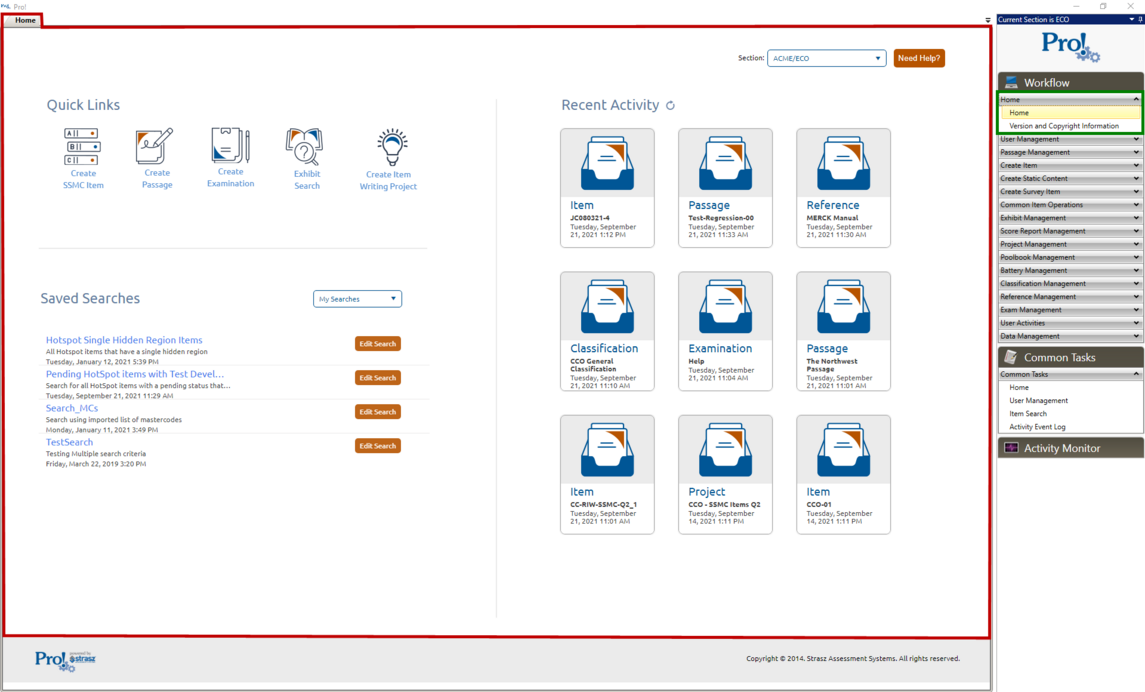1145x692 pixels.
Task: Select Version and Copyright Information menu item
Action: click(1063, 126)
